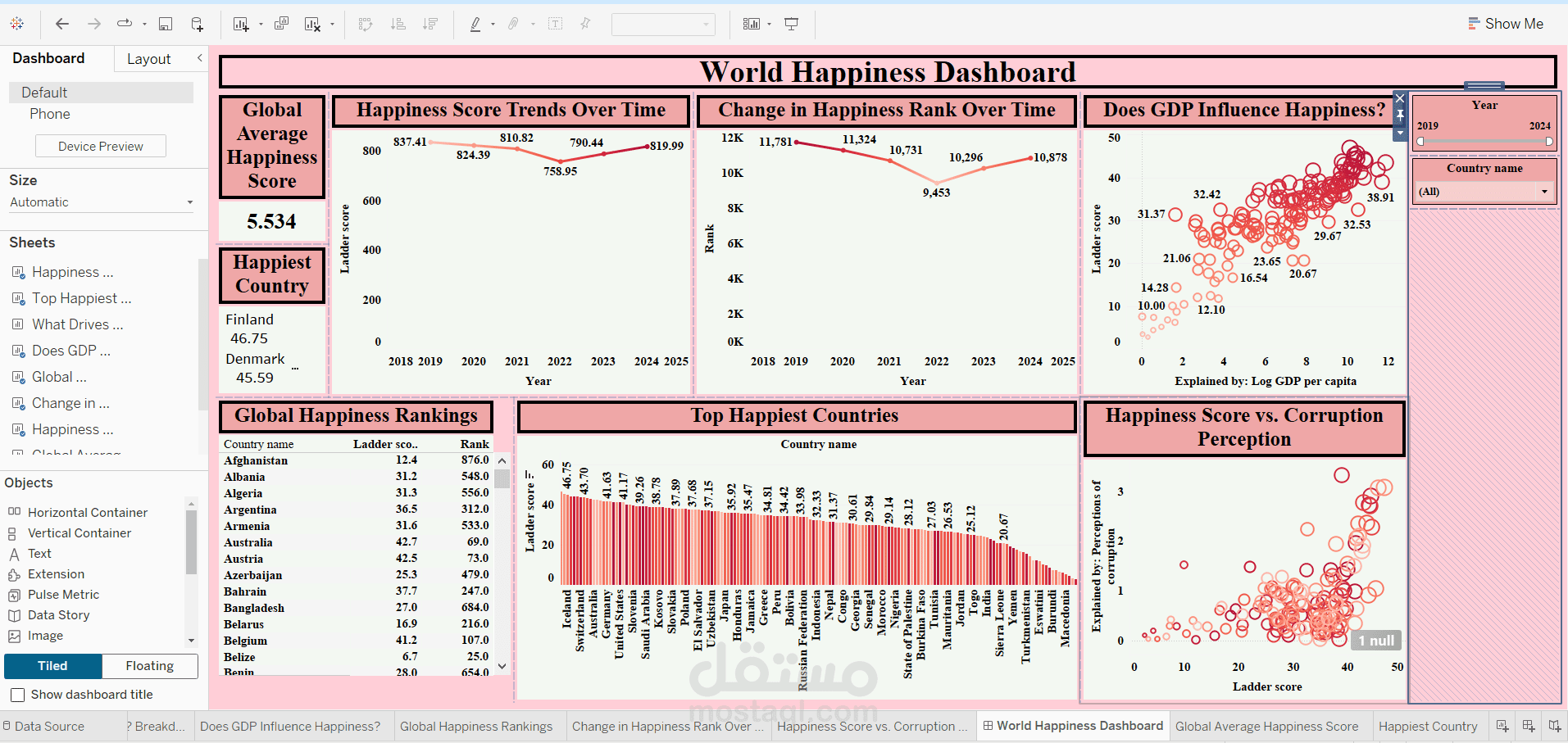Click the new worksheet tab icon at bottom
This screenshot has height=743, width=1568.
point(1502,726)
